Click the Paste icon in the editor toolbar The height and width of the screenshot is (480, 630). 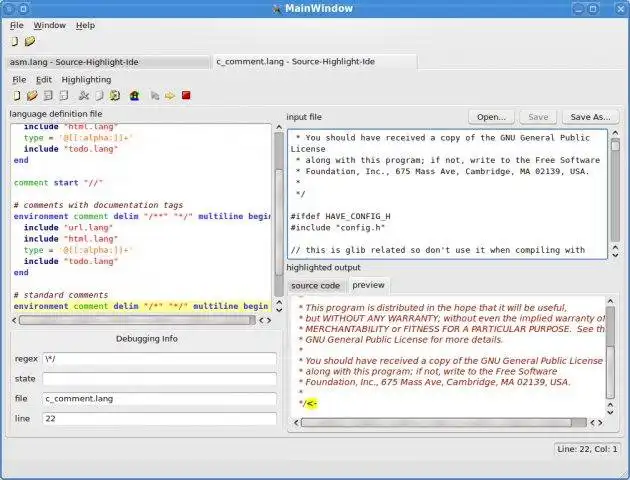[115, 96]
